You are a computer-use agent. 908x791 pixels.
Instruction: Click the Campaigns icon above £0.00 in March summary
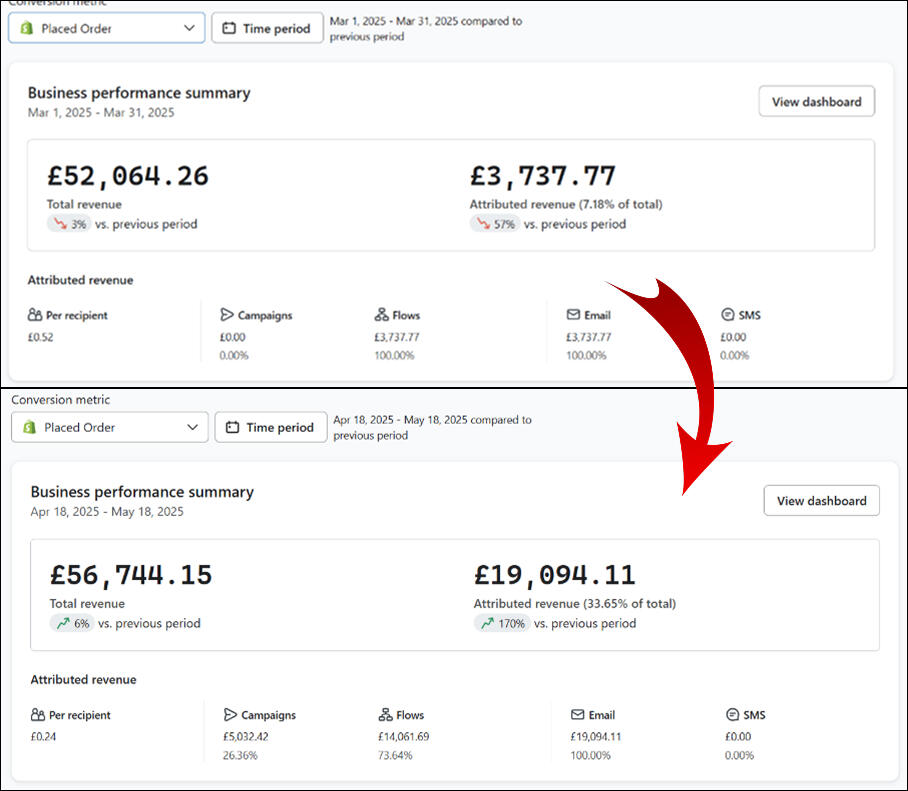pos(226,315)
